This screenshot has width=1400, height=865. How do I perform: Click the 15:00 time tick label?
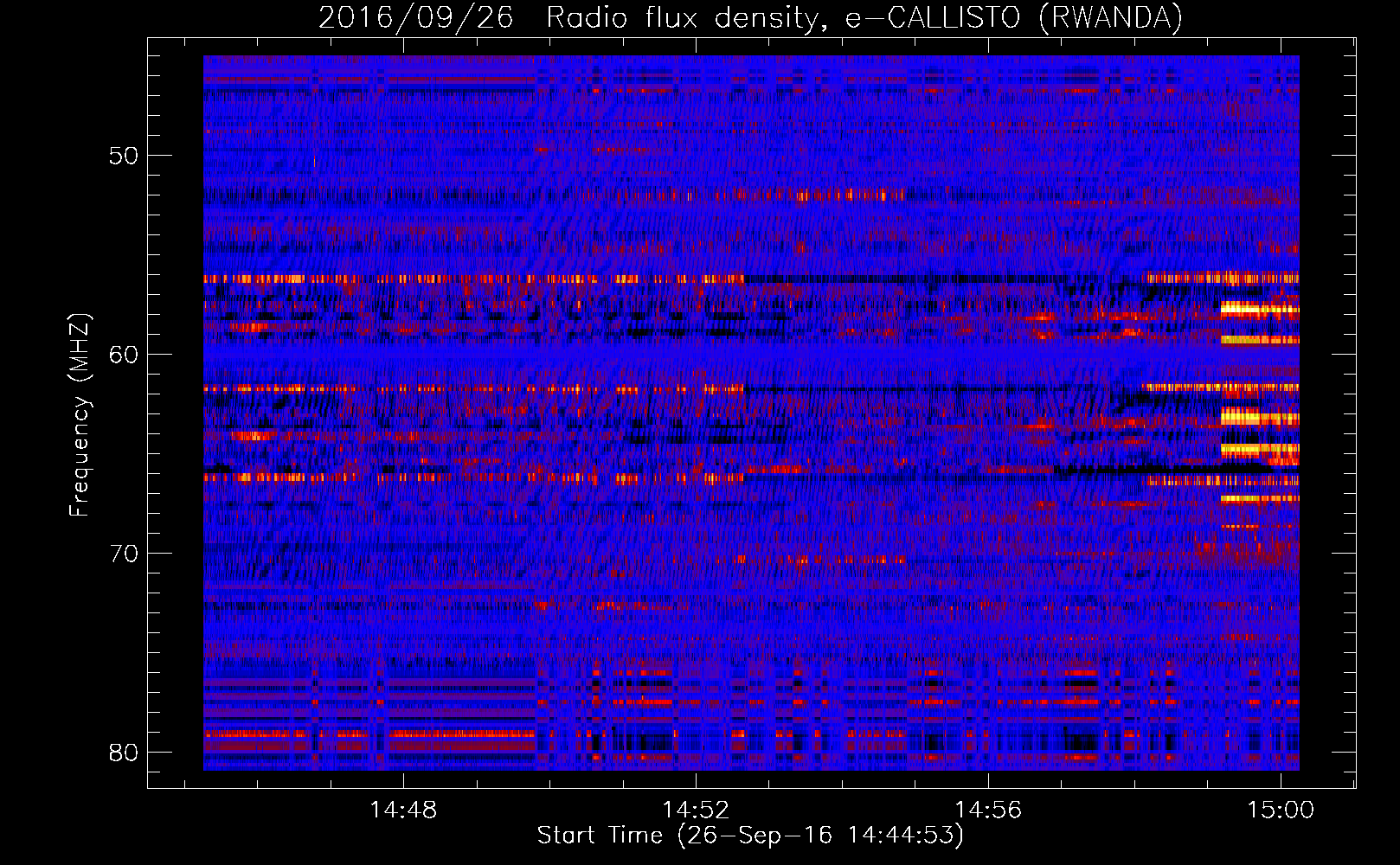pos(1281,810)
